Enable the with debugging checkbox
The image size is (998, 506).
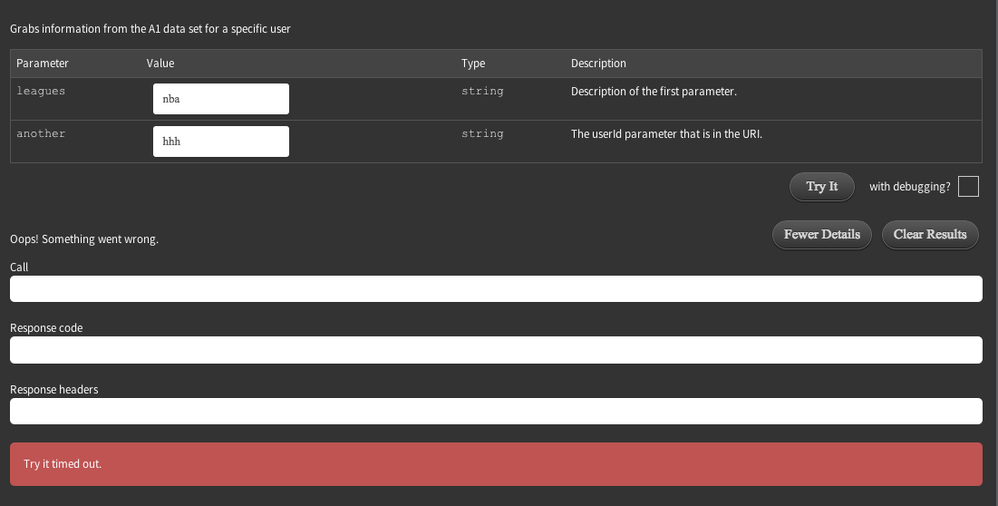pyautogui.click(x=967, y=187)
